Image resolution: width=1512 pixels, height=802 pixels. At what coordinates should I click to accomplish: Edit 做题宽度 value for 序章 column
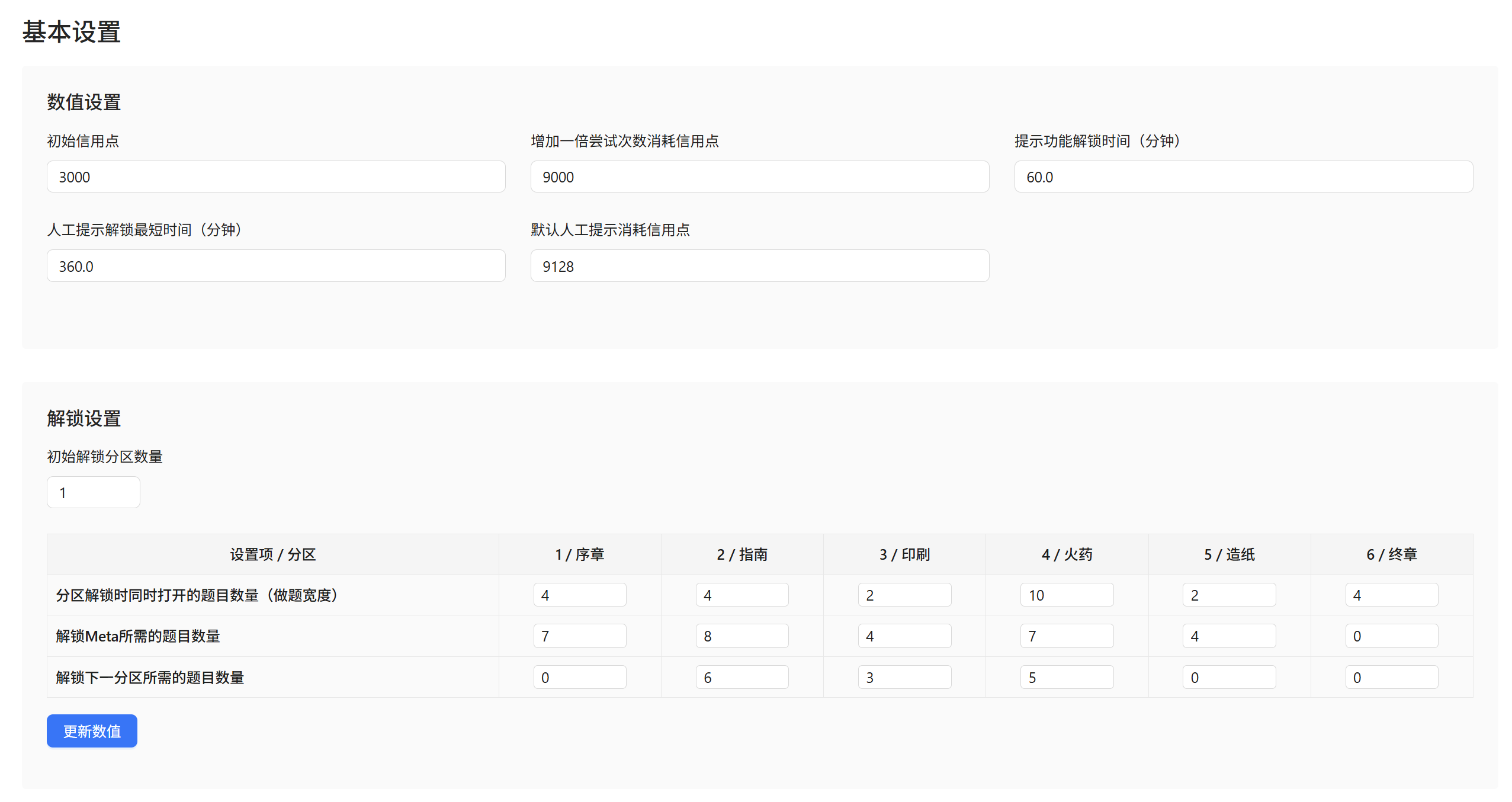click(579, 595)
